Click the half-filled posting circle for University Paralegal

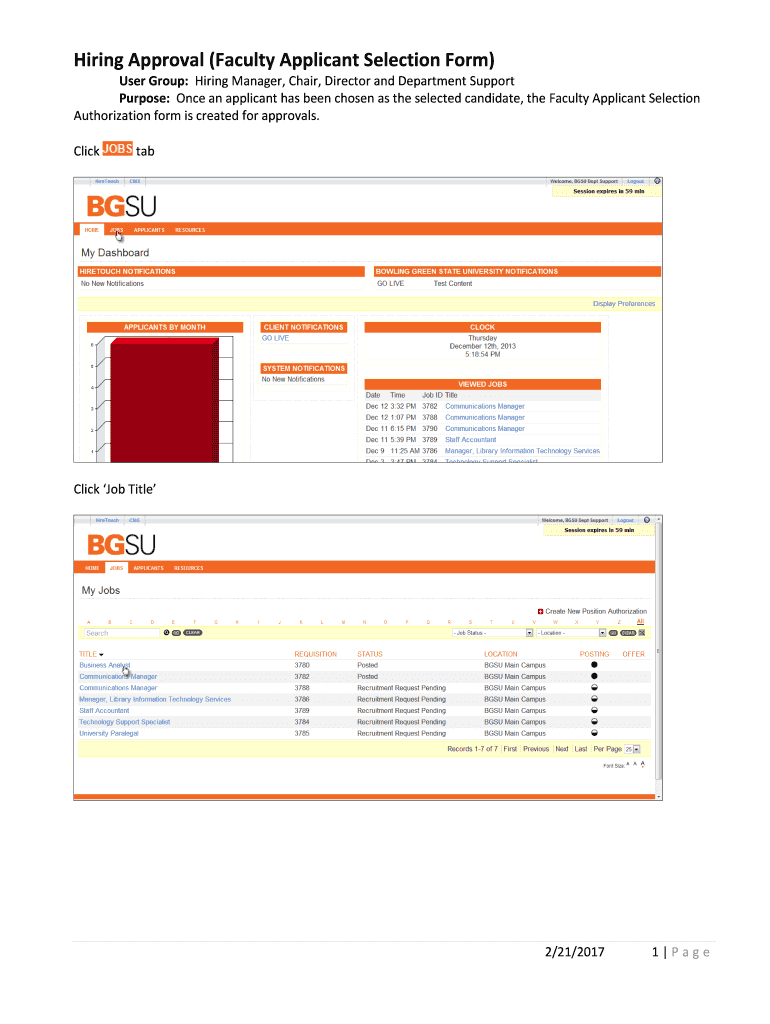[x=593, y=733]
